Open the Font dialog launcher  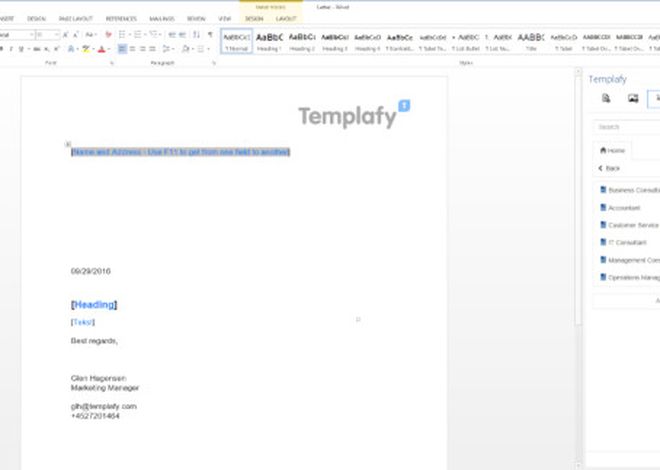[x=112, y=63]
